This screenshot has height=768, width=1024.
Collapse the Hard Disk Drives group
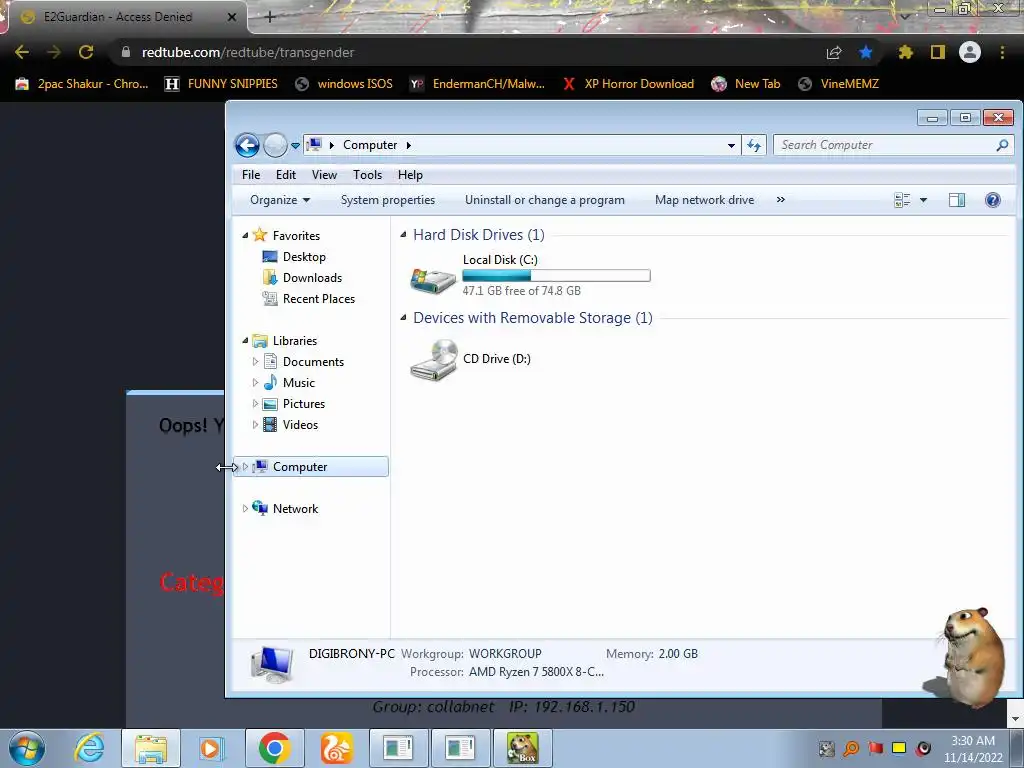(403, 234)
